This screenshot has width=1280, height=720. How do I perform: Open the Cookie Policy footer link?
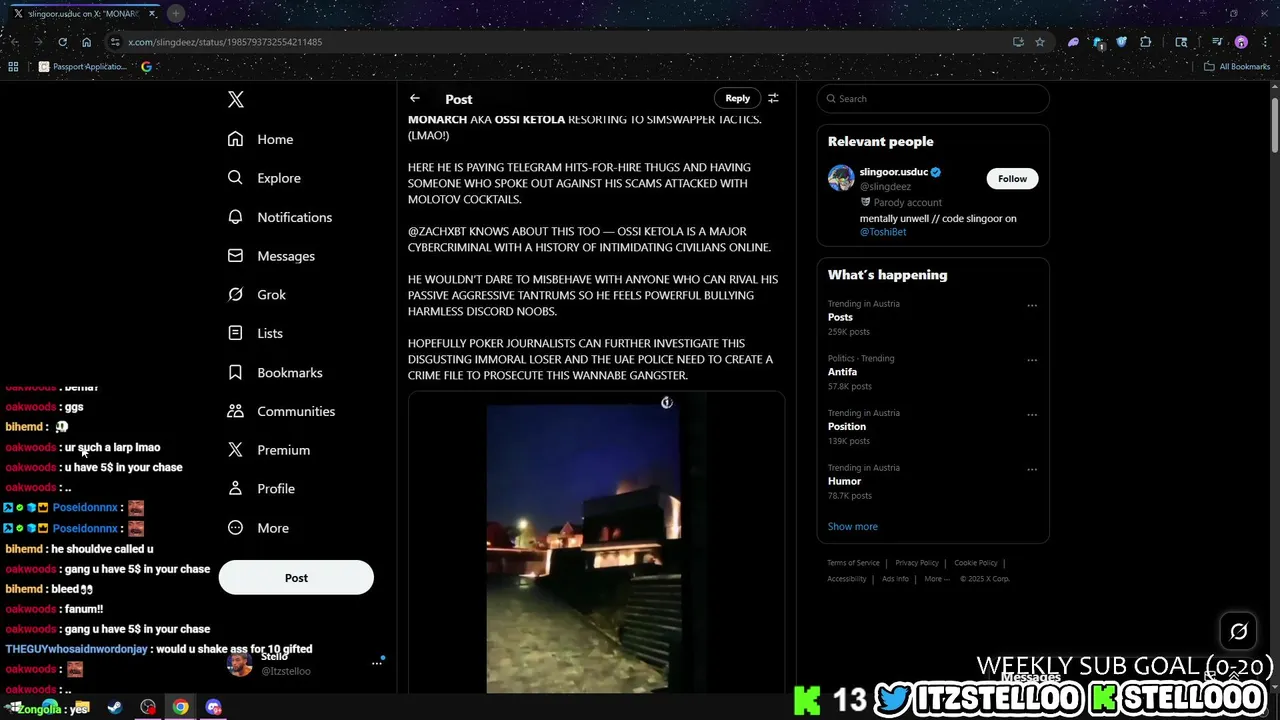pyautogui.click(x=976, y=563)
